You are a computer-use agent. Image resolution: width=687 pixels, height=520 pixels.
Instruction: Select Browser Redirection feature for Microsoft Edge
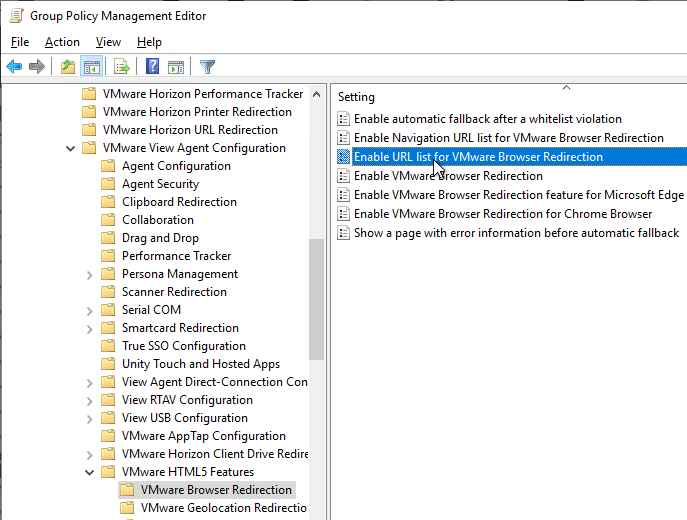click(x=519, y=195)
